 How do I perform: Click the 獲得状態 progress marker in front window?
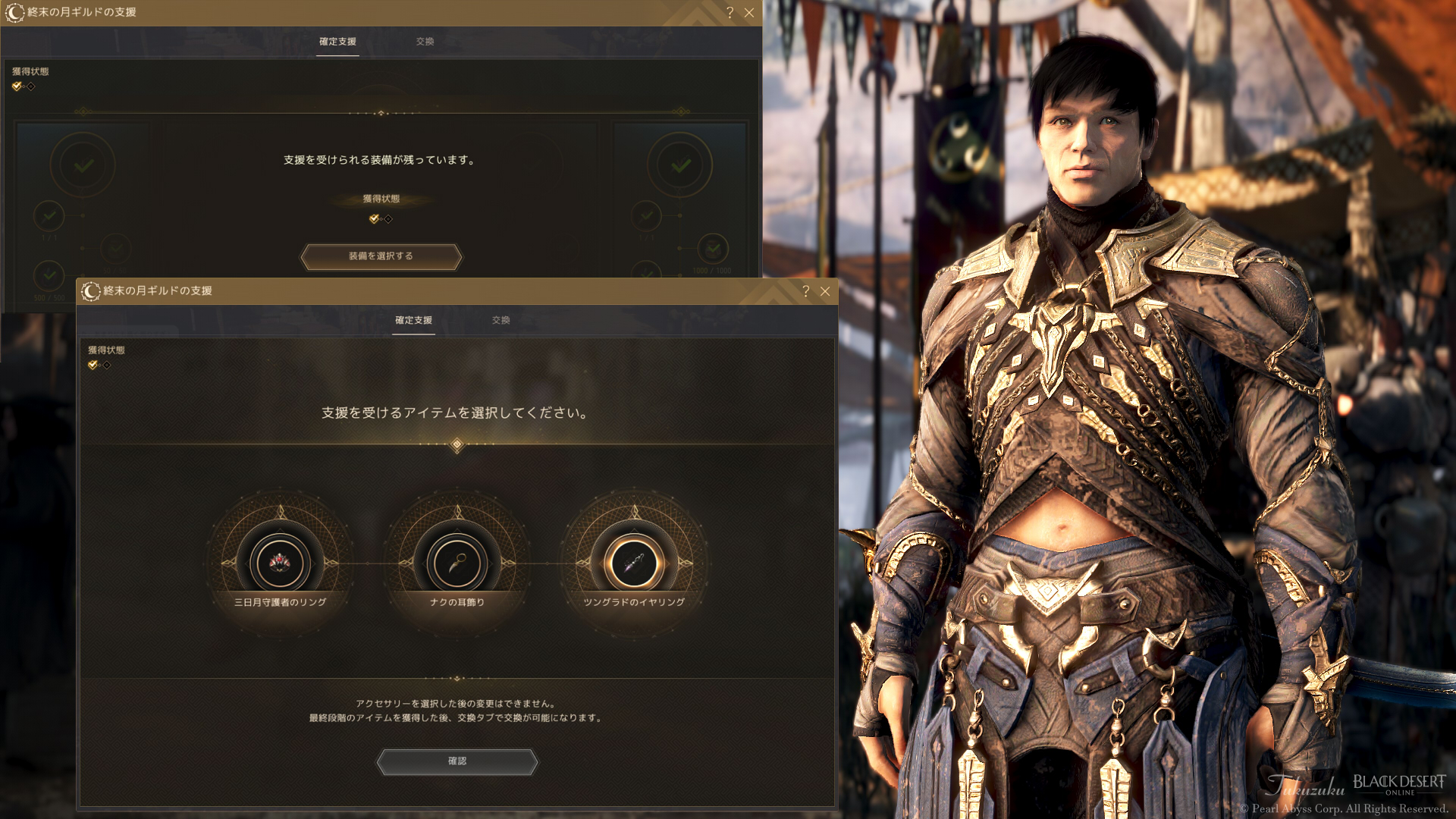[99, 365]
